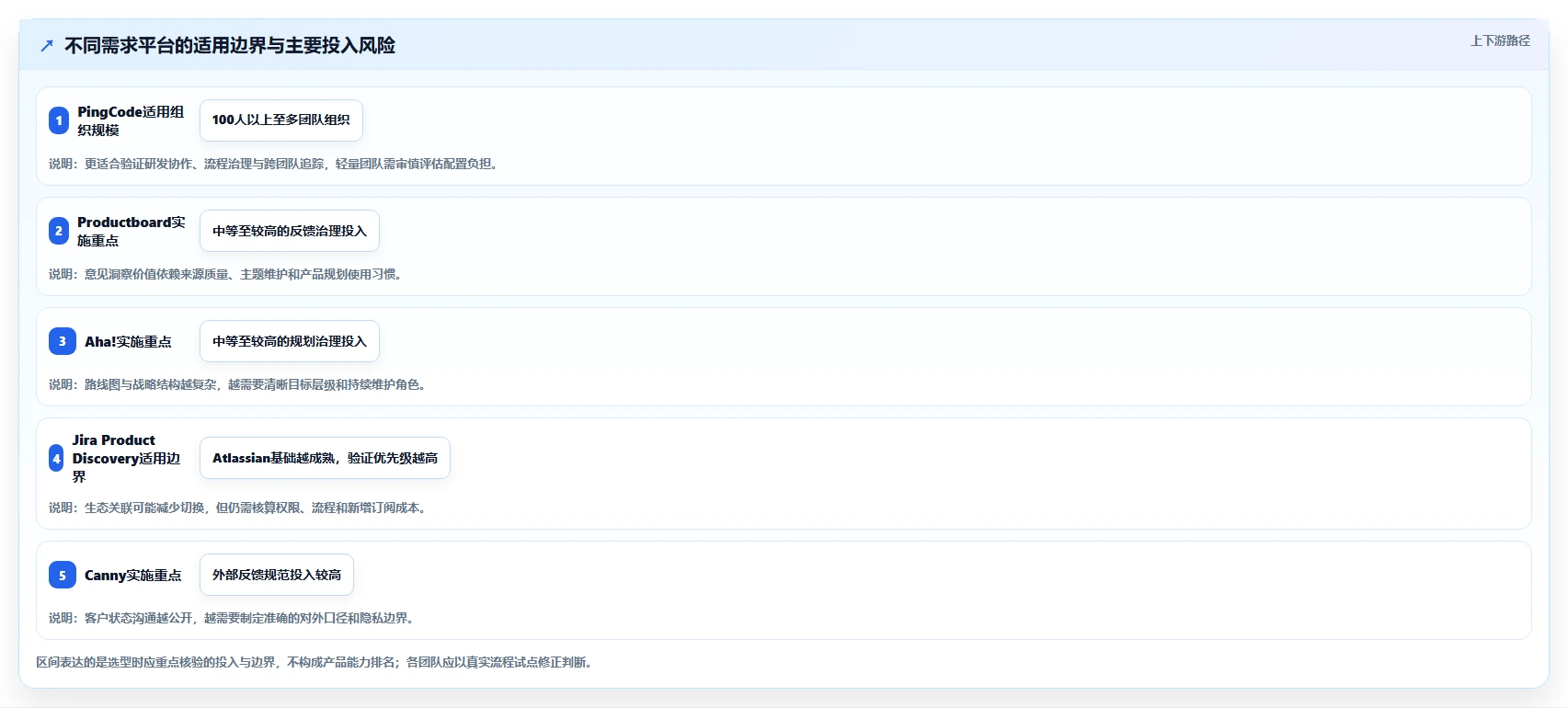Click the footer note starting 区间表达的是选型时
1568x708 pixels.
315,662
